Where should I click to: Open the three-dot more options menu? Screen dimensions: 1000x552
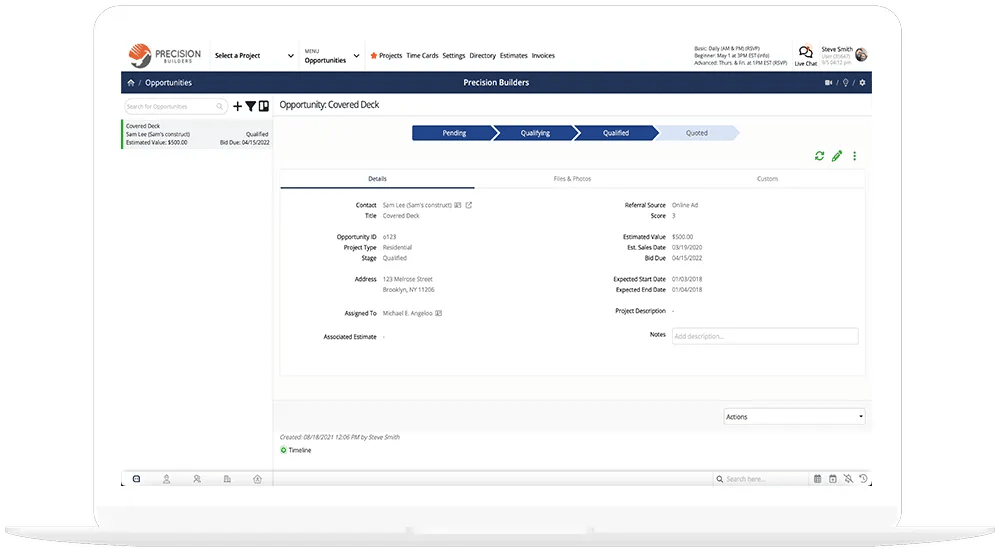tap(854, 156)
